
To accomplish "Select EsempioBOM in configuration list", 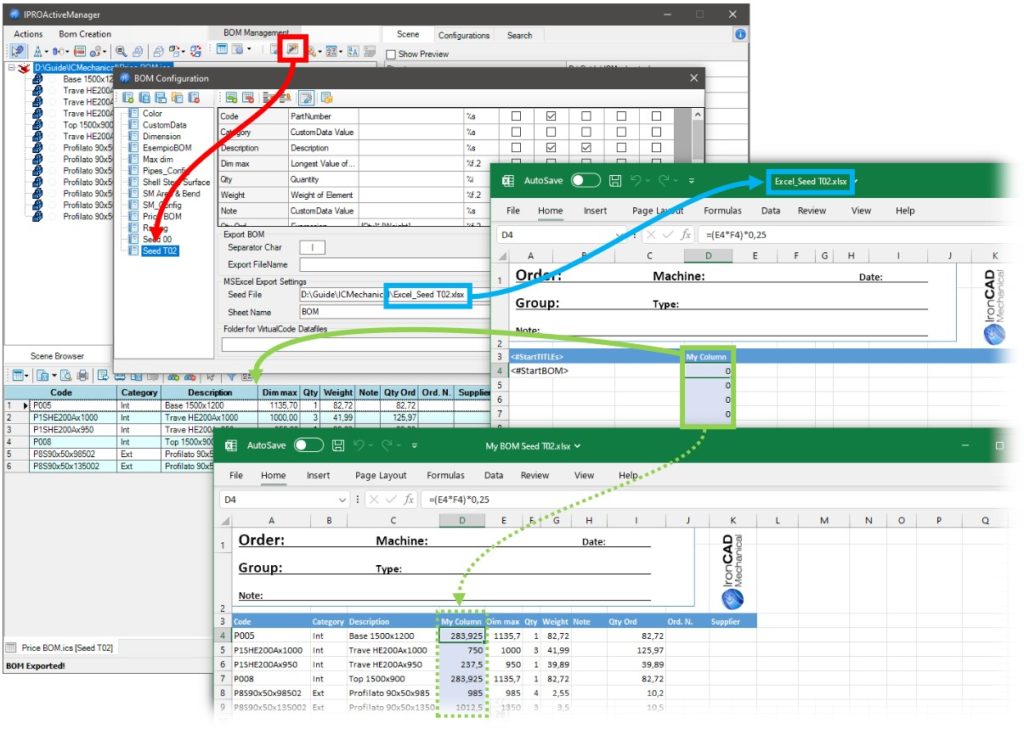I will [167, 148].
